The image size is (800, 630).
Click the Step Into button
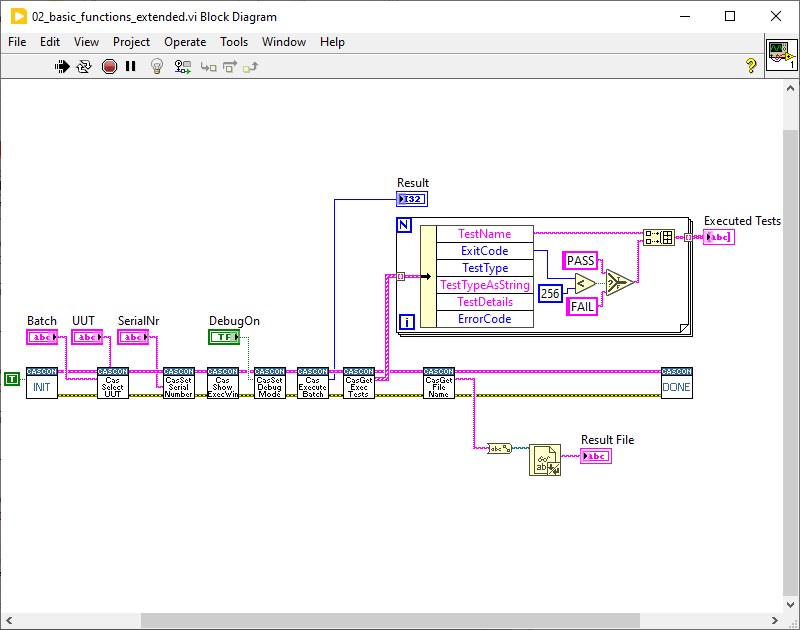(208, 67)
